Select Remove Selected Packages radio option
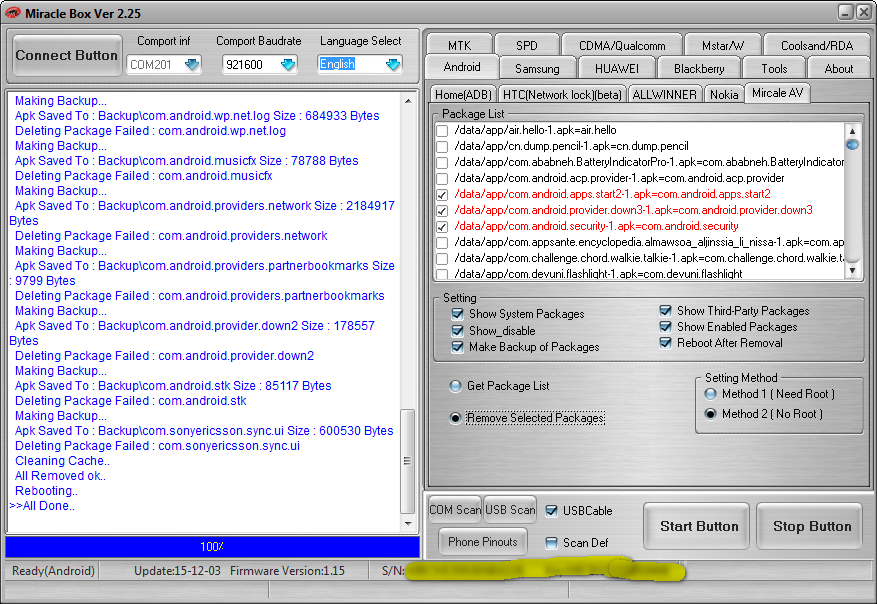 click(x=455, y=418)
